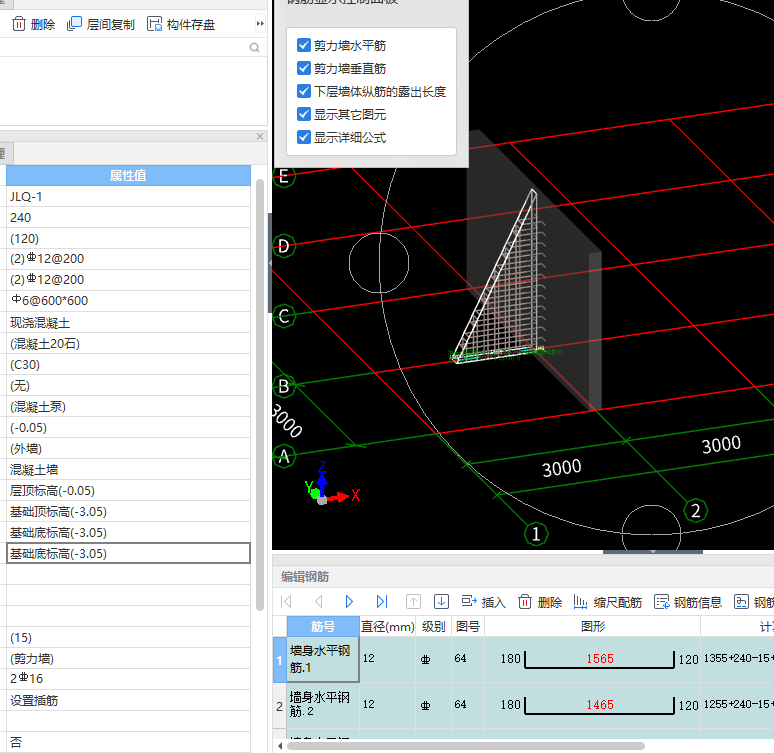The height and width of the screenshot is (753, 774).
Task: Select the thickness value 240
Action: tap(128, 218)
